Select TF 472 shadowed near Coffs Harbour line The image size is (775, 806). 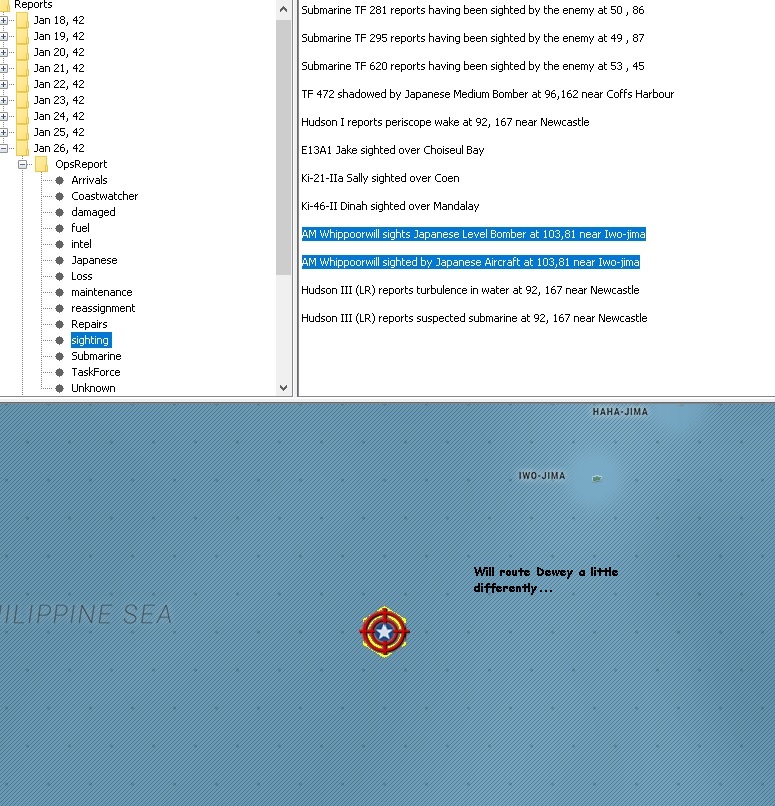pos(487,94)
